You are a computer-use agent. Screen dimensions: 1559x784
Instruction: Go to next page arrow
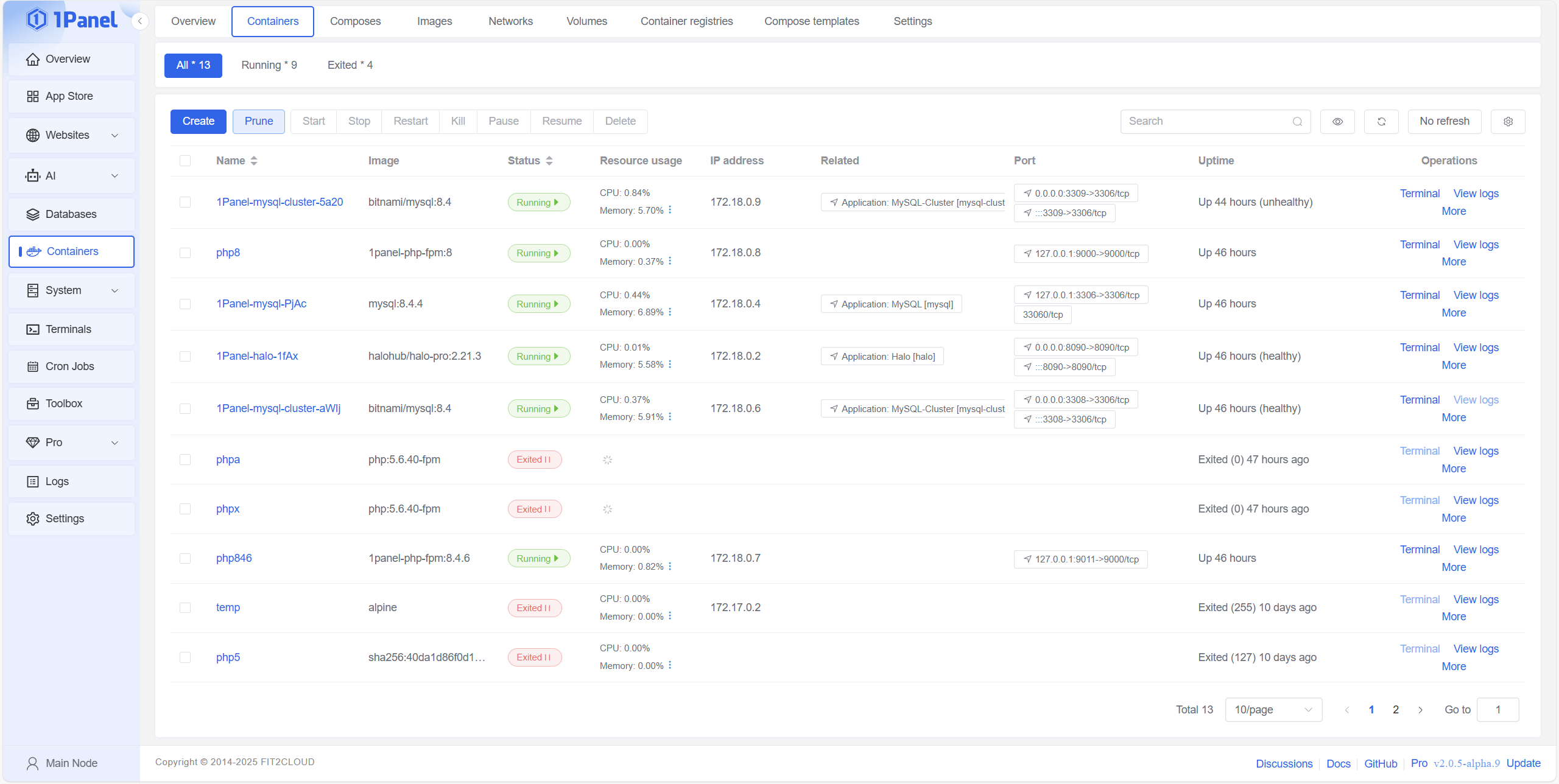[x=1420, y=710]
